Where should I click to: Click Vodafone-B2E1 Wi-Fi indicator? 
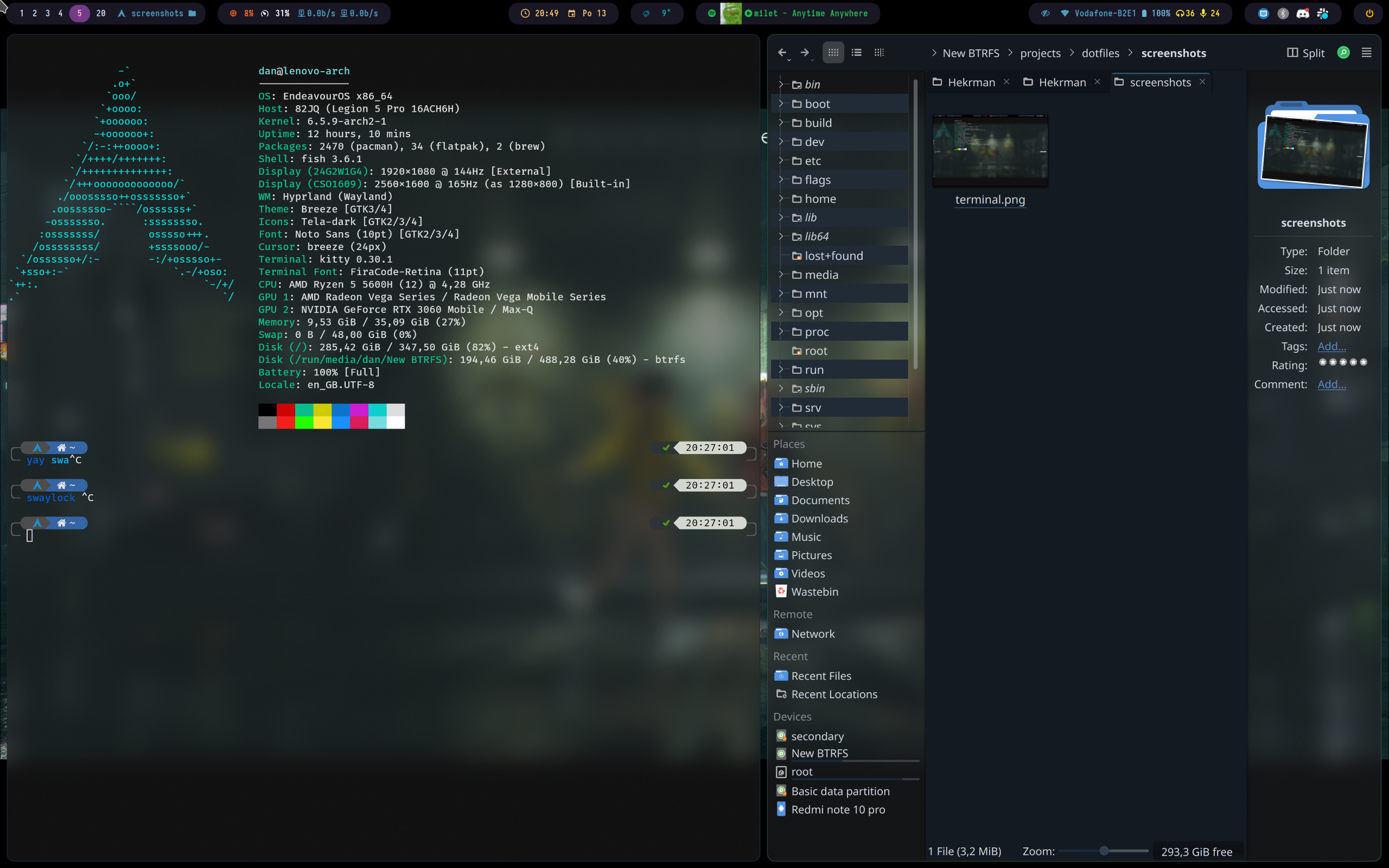click(1098, 13)
